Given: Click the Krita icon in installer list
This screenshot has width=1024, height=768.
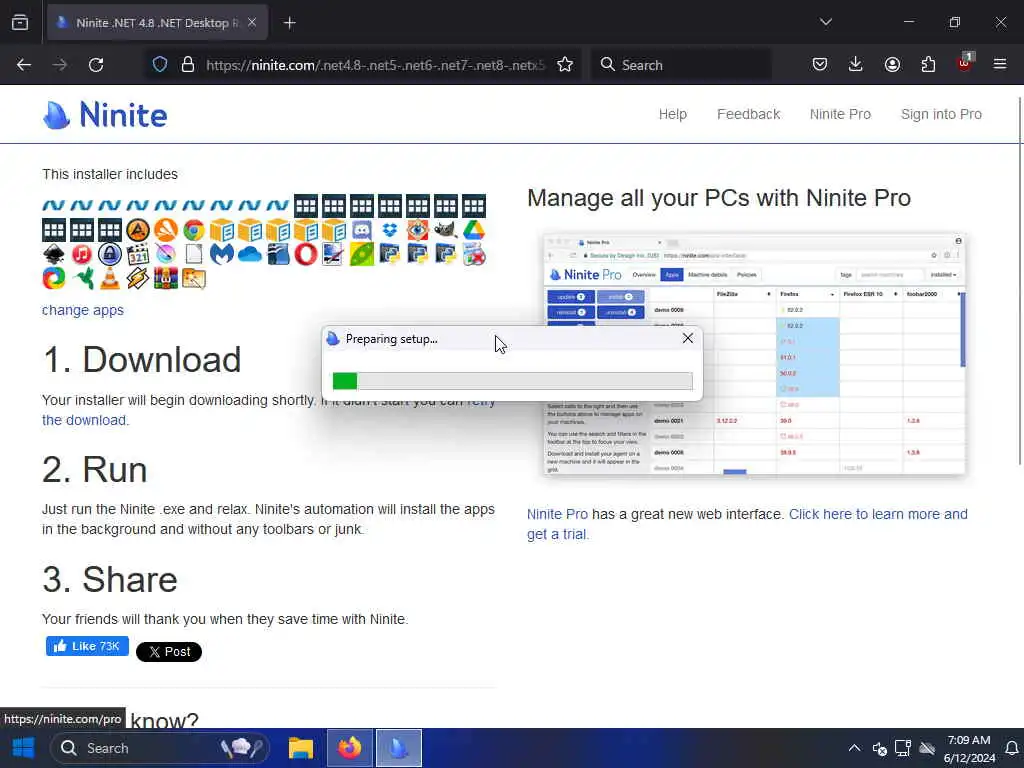Looking at the screenshot, I should coord(166,254).
